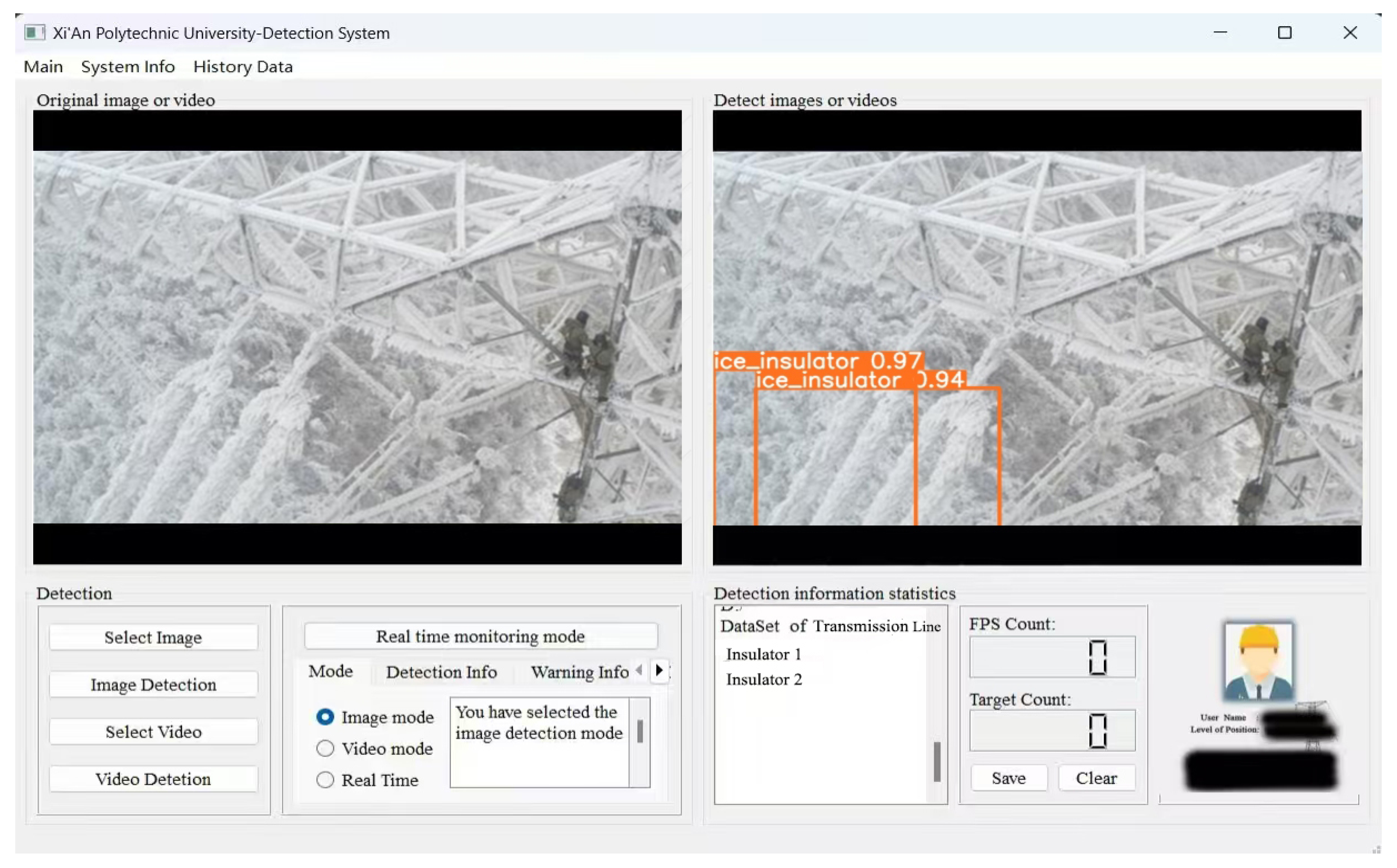Select Insulator 2 in the detection list
The height and width of the screenshot is (868, 1397).
[764, 680]
